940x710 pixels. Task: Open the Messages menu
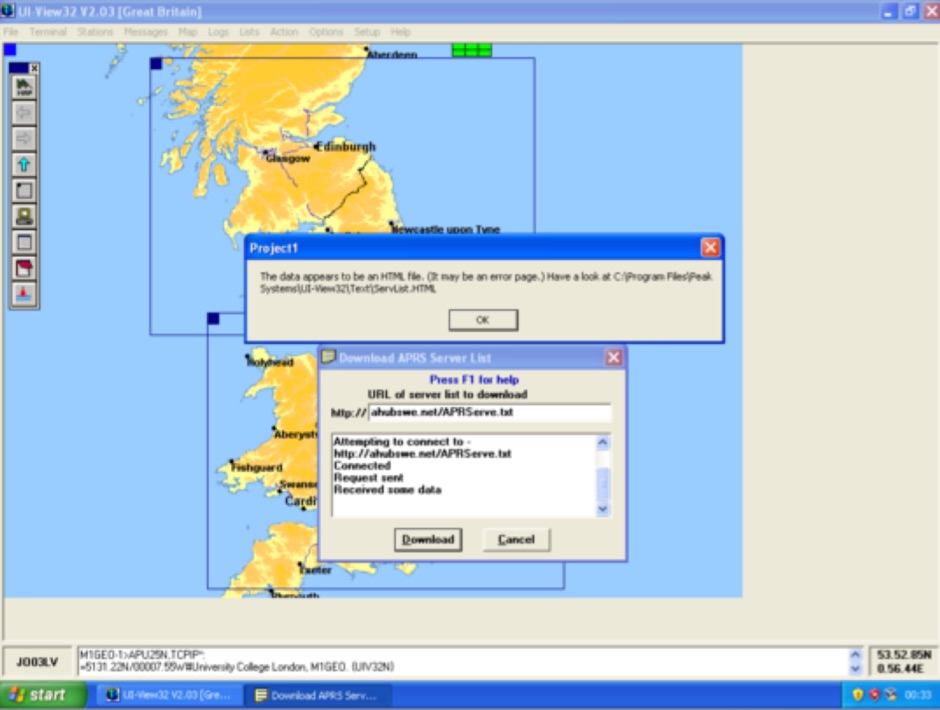(x=146, y=32)
